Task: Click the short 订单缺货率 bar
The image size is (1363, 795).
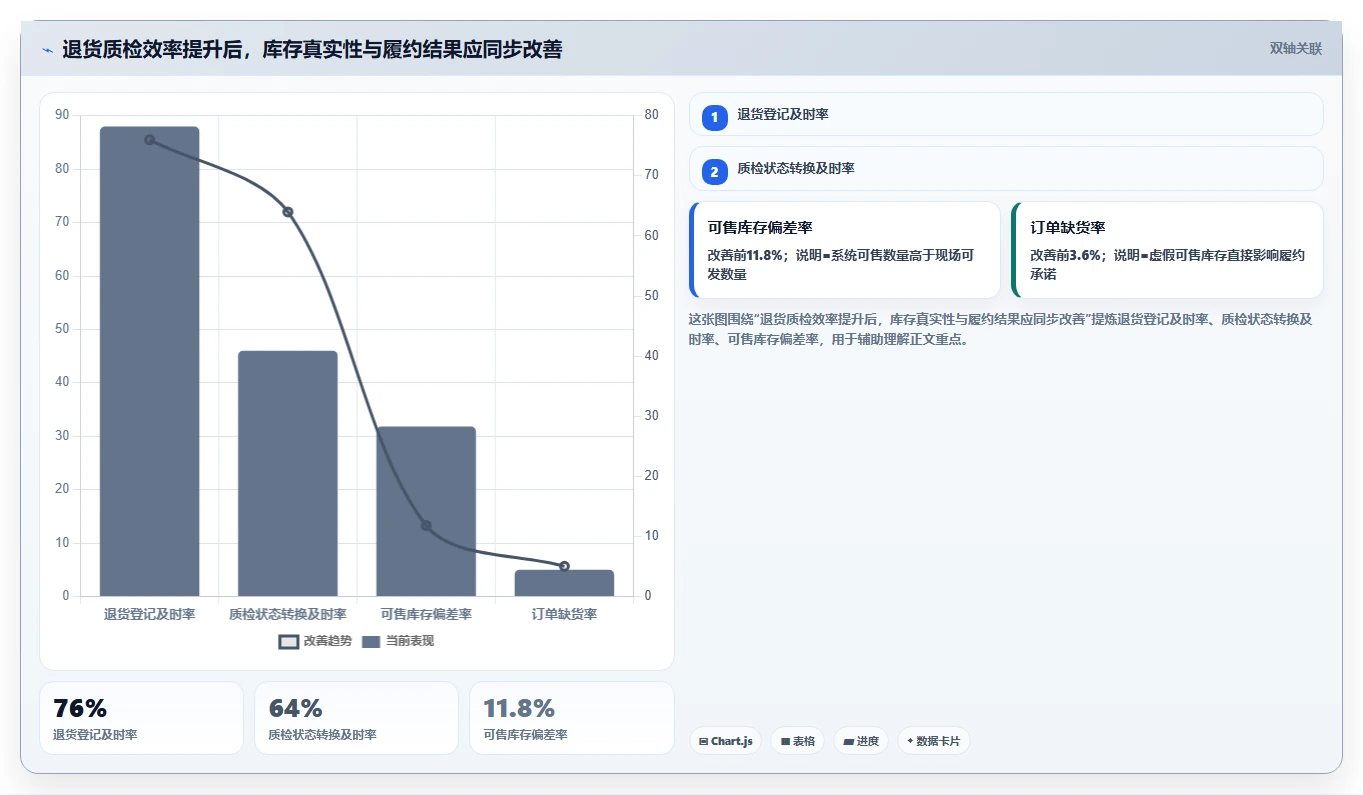Action: (x=564, y=583)
